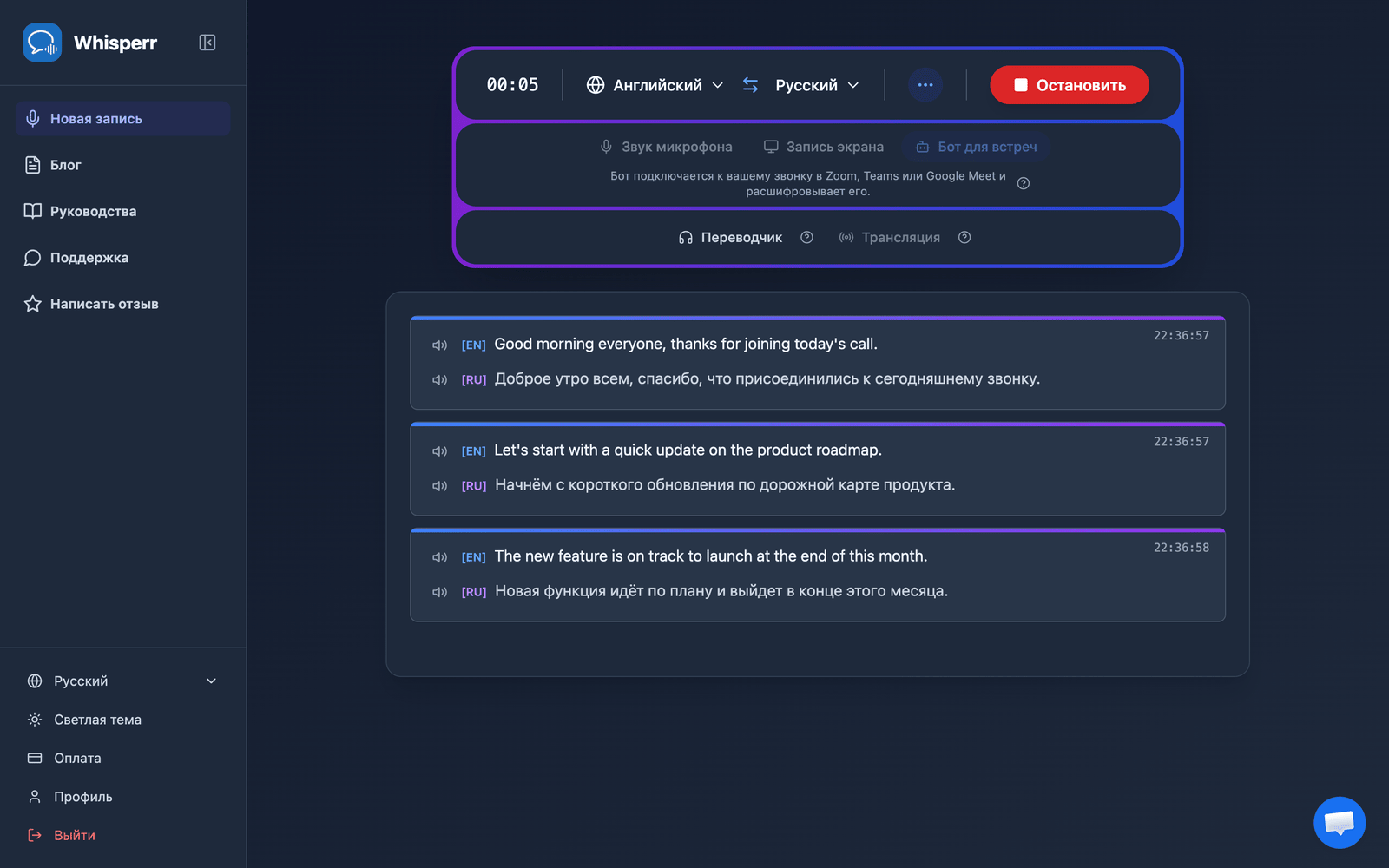This screenshot has width=1389, height=868.
Task: Open Новая запись in sidebar
Action: (x=122, y=119)
